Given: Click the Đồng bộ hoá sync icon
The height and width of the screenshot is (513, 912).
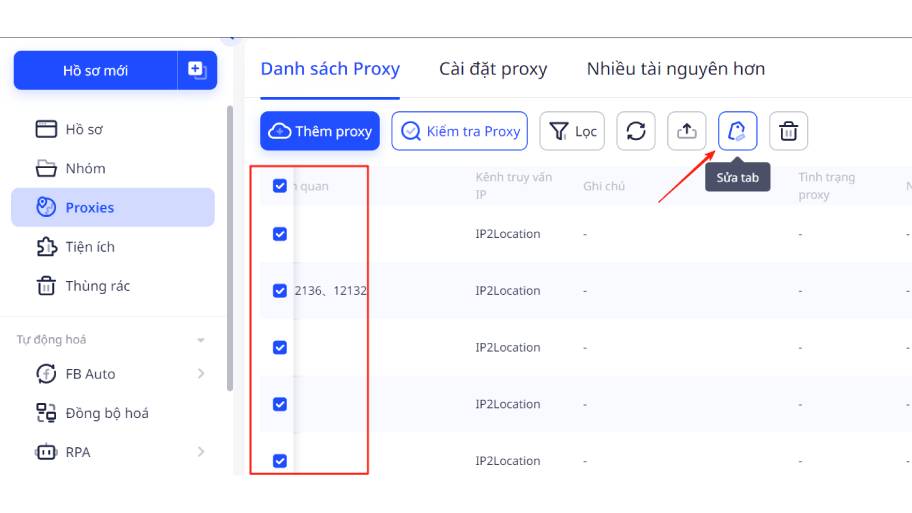Looking at the screenshot, I should point(46,413).
